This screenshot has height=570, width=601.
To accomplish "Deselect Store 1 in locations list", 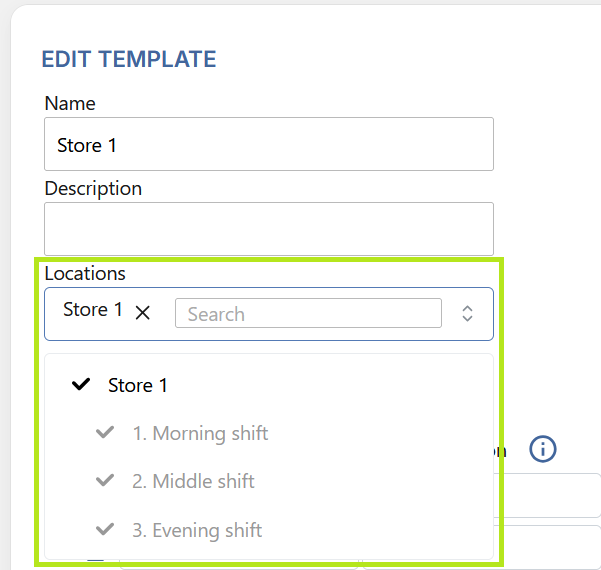I will point(268,385).
